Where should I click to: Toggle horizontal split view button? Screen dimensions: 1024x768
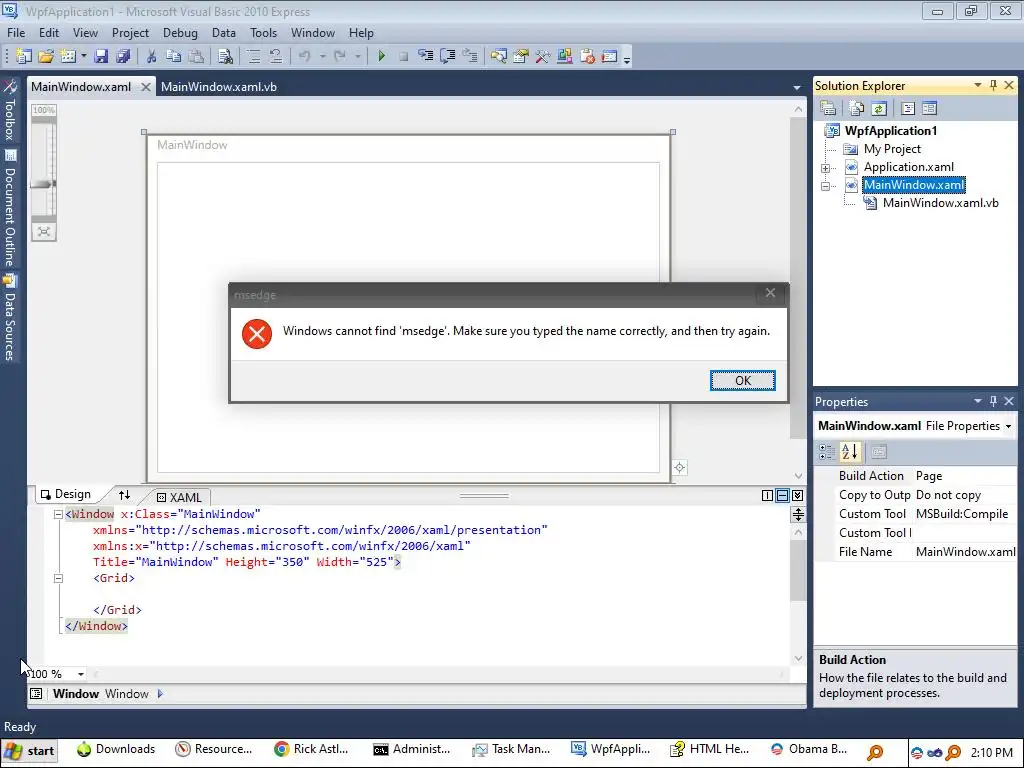tap(782, 496)
